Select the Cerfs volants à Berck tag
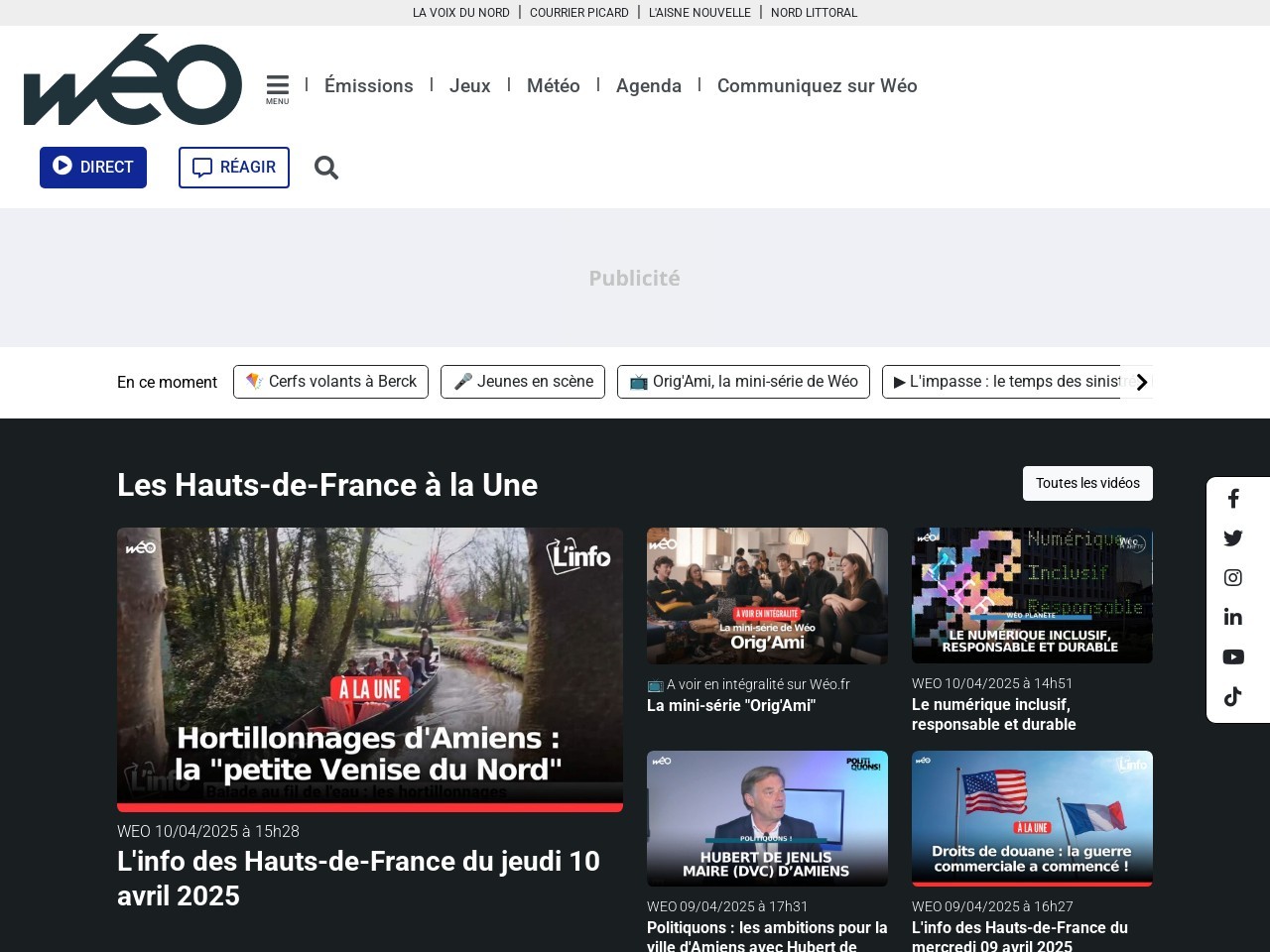The height and width of the screenshot is (952, 1270). click(x=330, y=382)
